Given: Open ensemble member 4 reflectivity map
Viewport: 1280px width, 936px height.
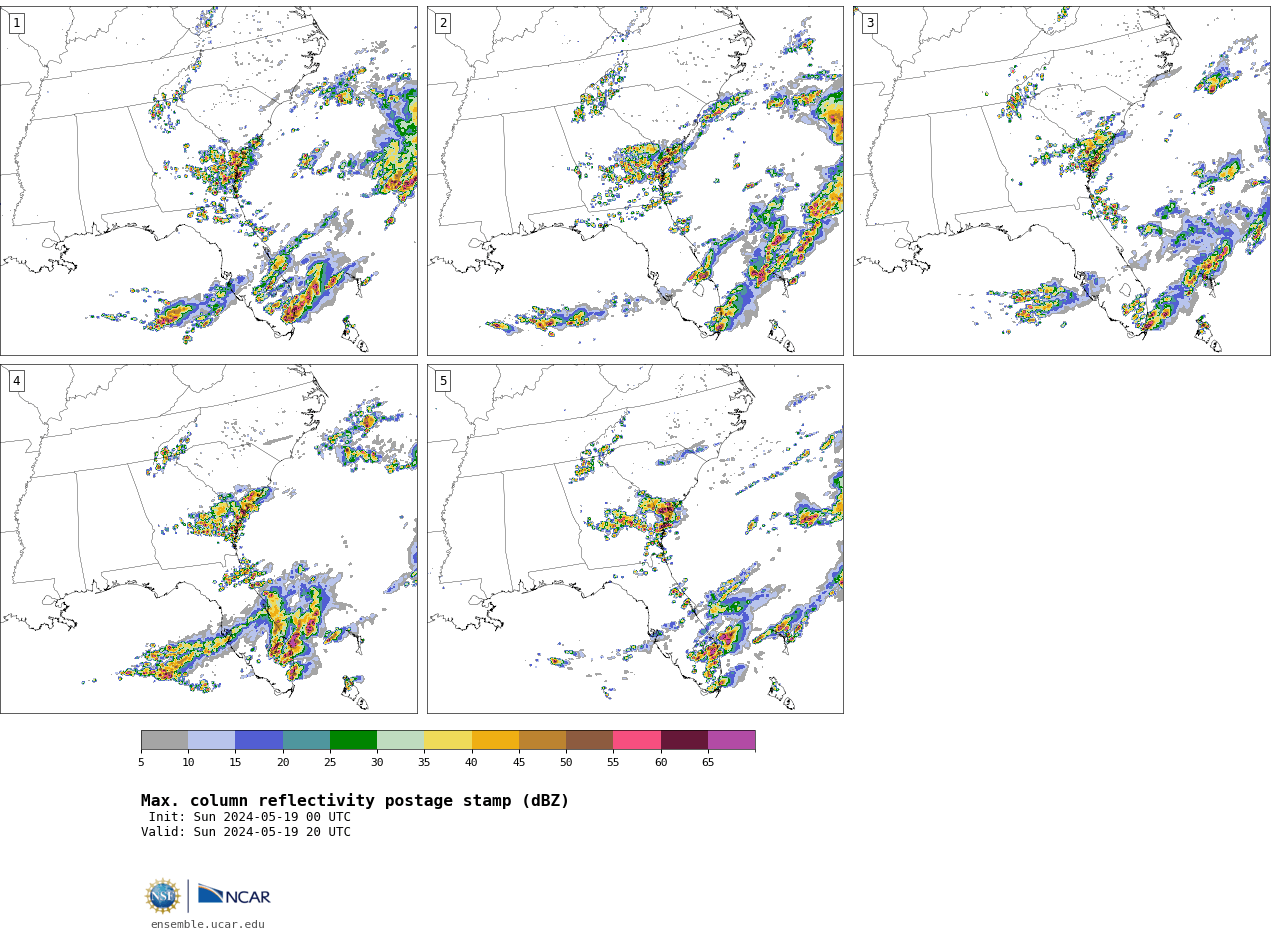Looking at the screenshot, I should click(x=209, y=539).
